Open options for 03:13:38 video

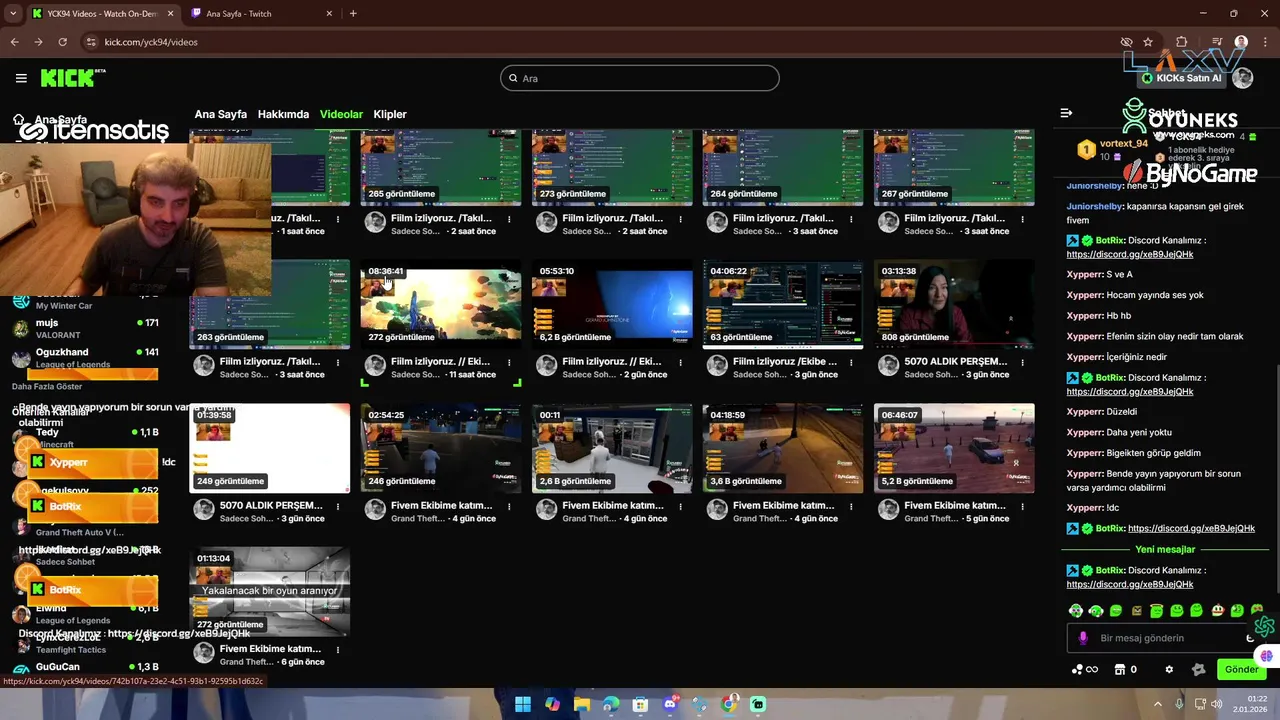[1022, 362]
